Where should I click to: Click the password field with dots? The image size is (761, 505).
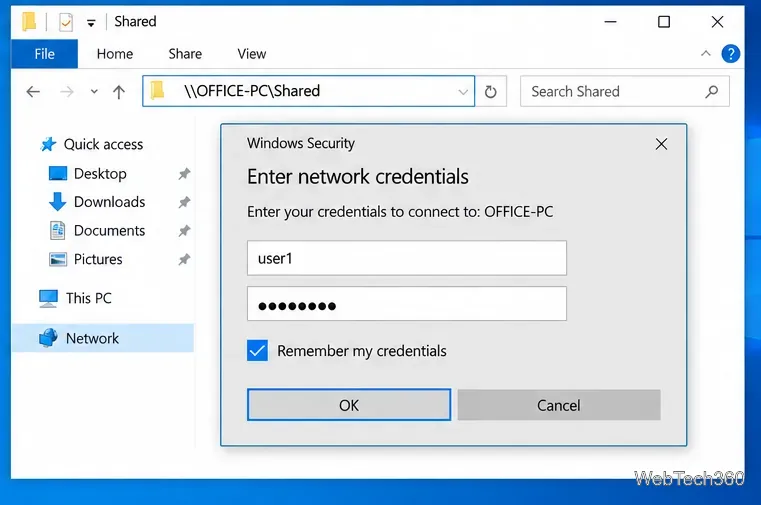click(x=407, y=304)
